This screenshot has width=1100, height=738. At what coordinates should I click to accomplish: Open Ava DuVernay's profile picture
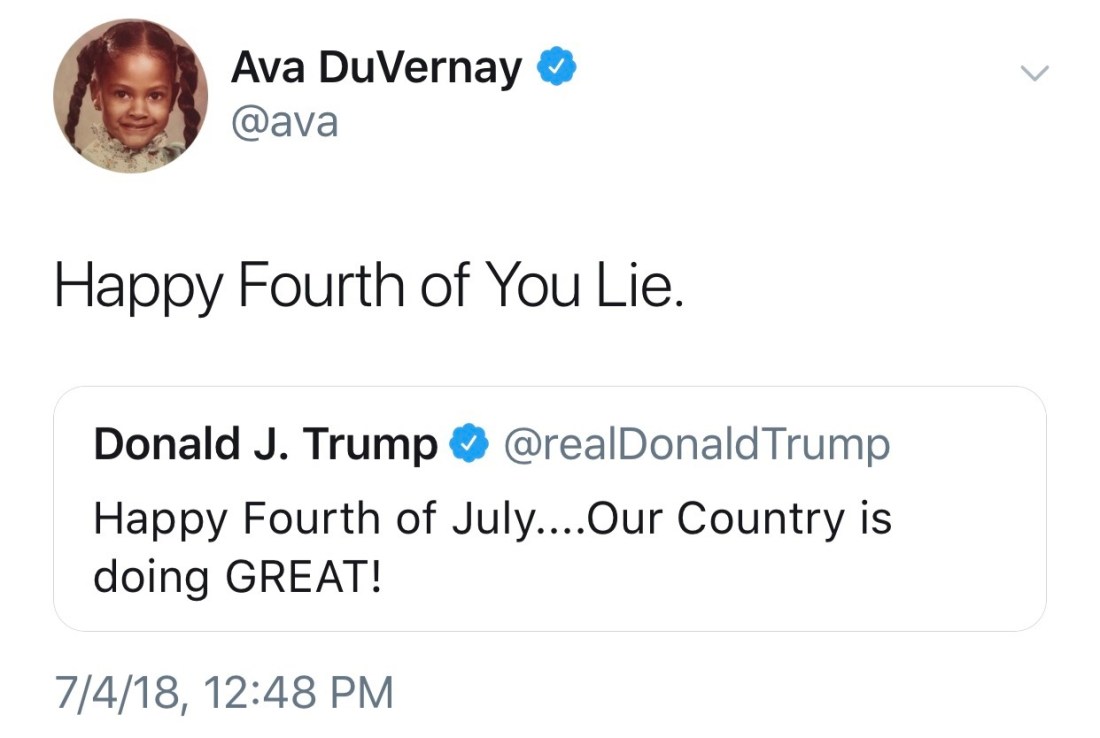pyautogui.click(x=130, y=96)
